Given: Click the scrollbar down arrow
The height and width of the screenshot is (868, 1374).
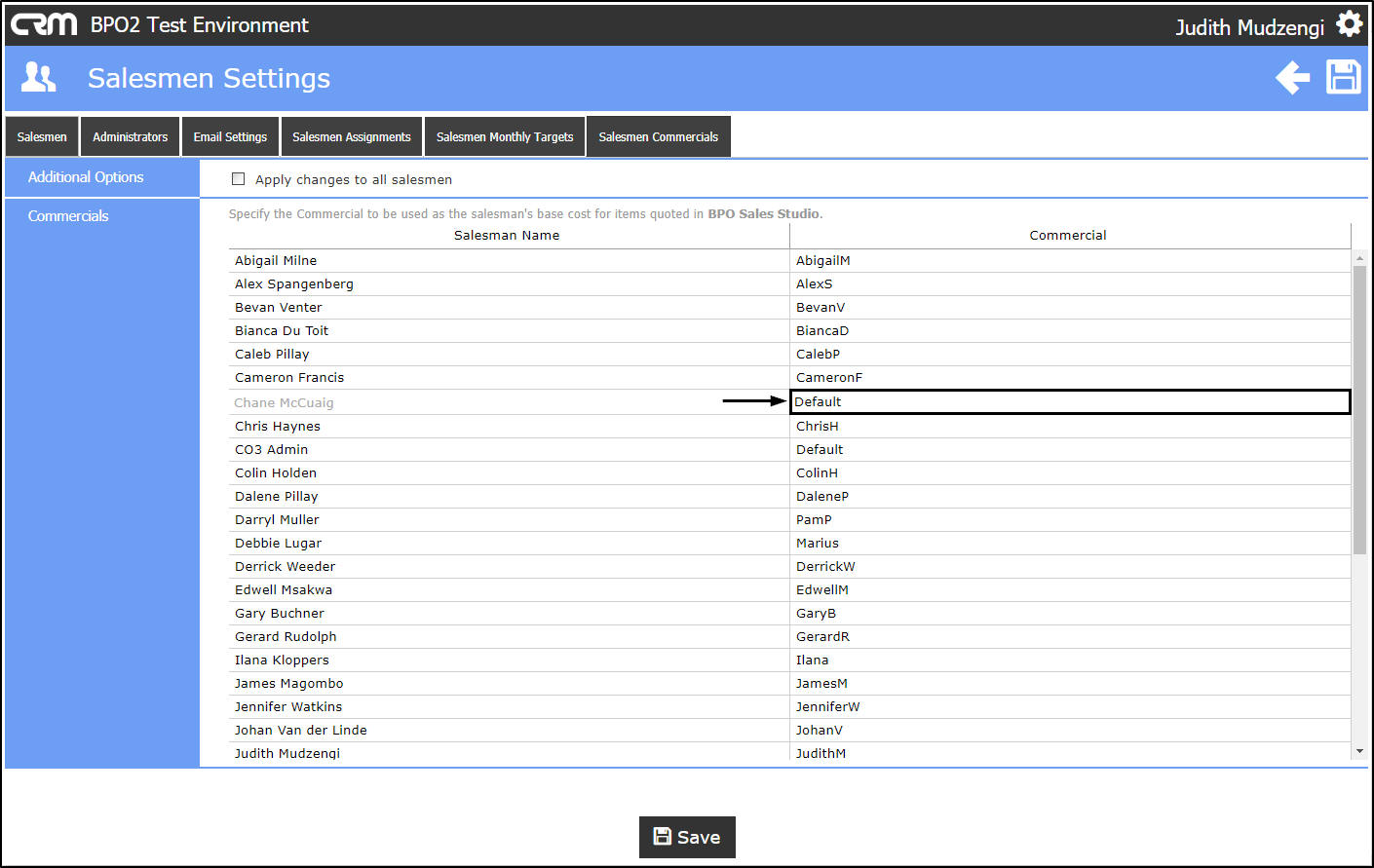Looking at the screenshot, I should [x=1359, y=752].
